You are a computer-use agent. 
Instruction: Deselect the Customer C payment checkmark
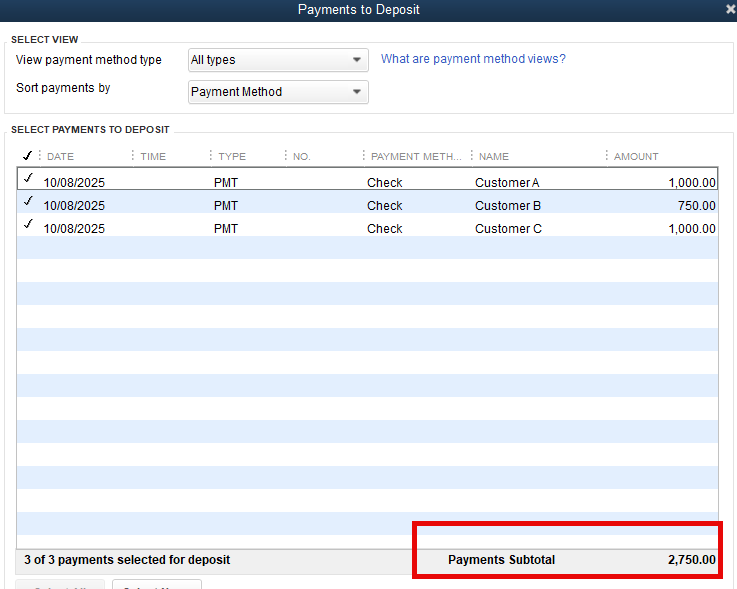click(x=28, y=225)
